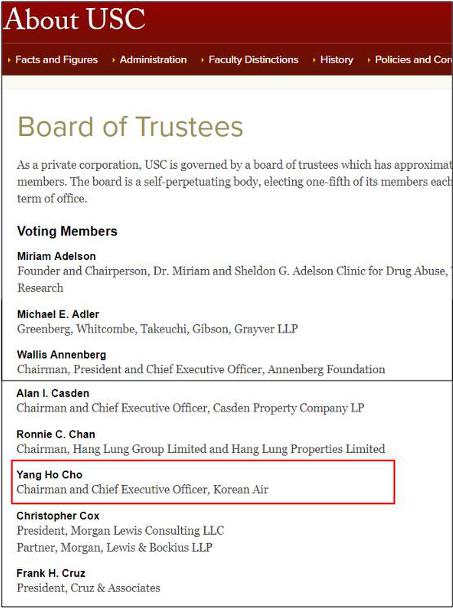453x608 pixels.
Task: Click the arrow bullet before History
Action: [x=314, y=60]
